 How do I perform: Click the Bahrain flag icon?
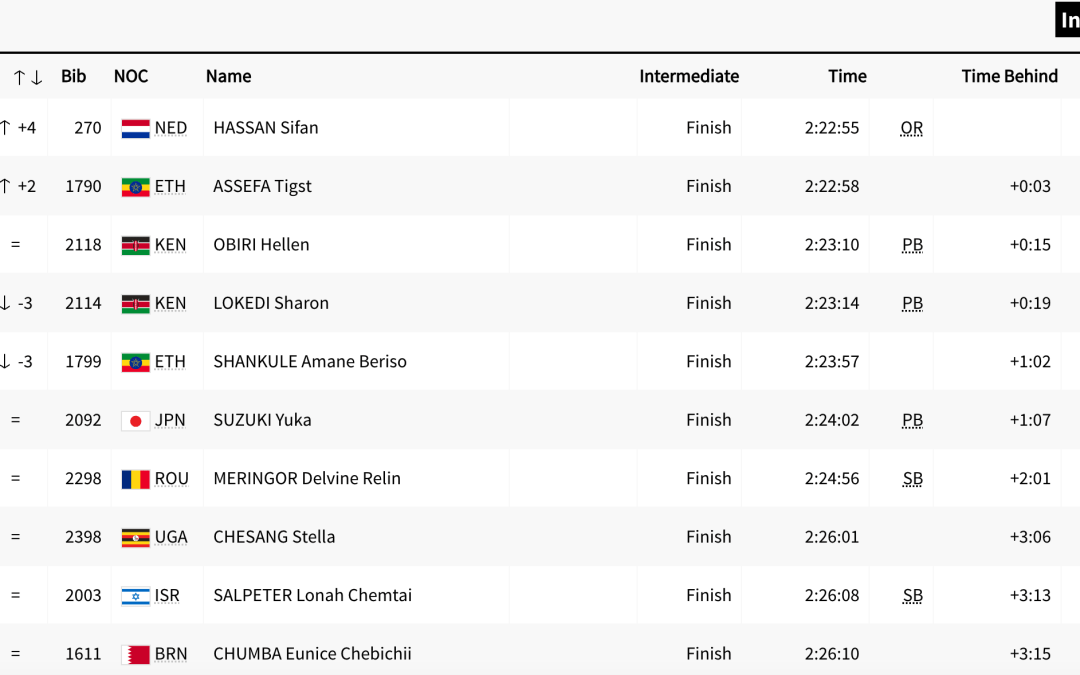(135, 655)
